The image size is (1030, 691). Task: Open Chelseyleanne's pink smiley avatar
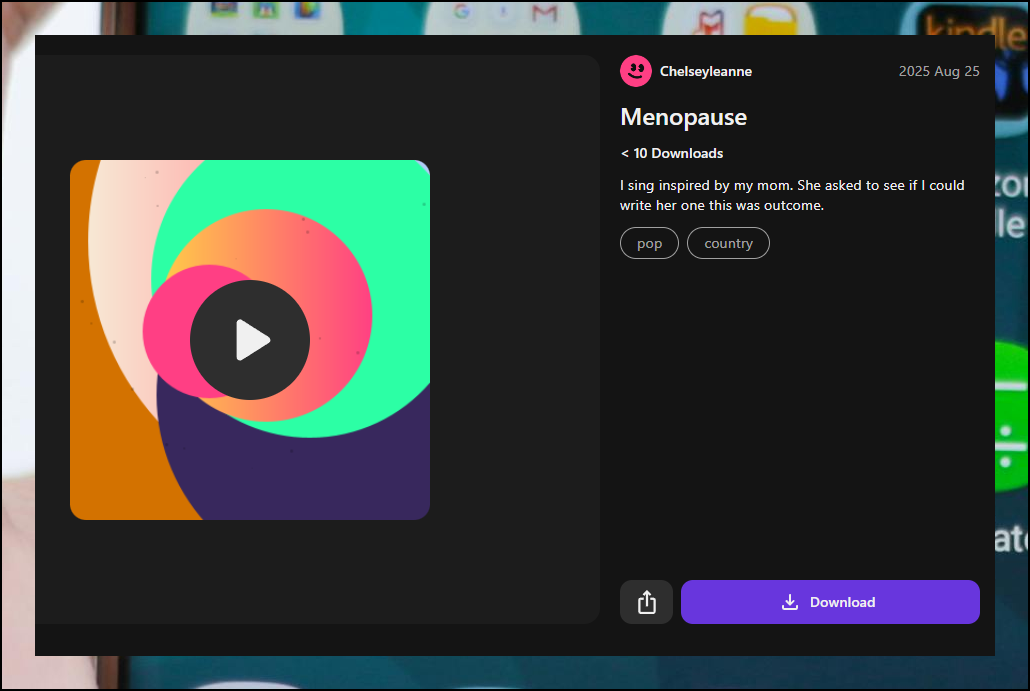(x=636, y=71)
